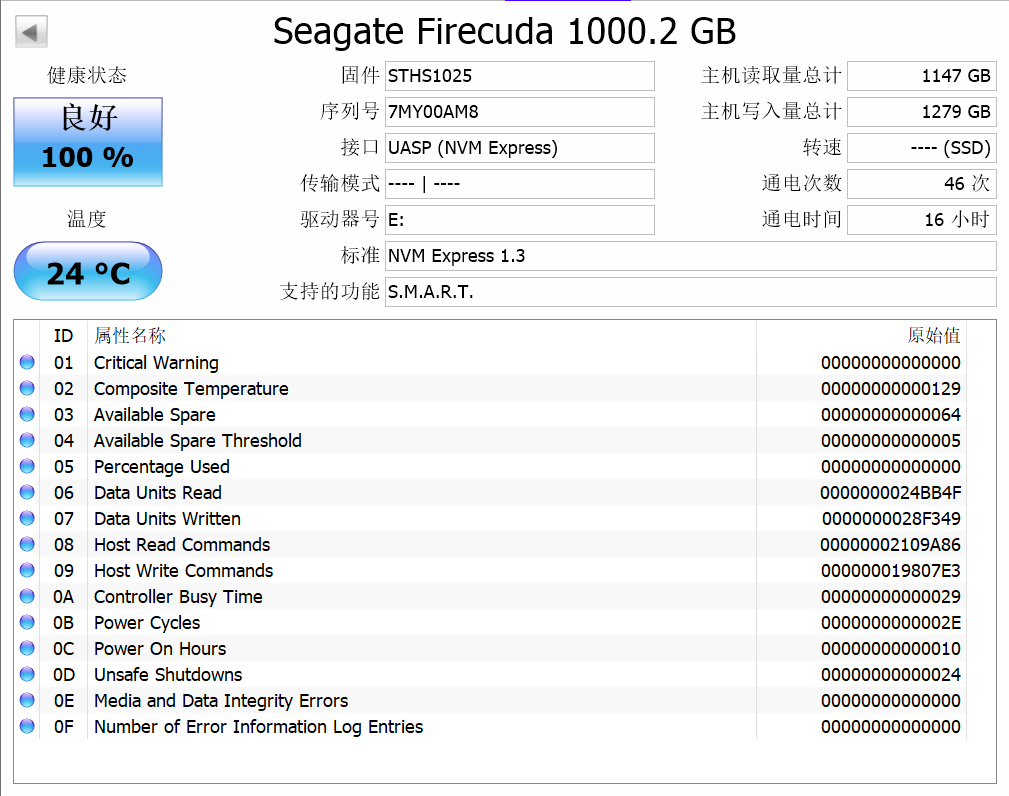Click the firmware field STHS1025

click(x=519, y=76)
